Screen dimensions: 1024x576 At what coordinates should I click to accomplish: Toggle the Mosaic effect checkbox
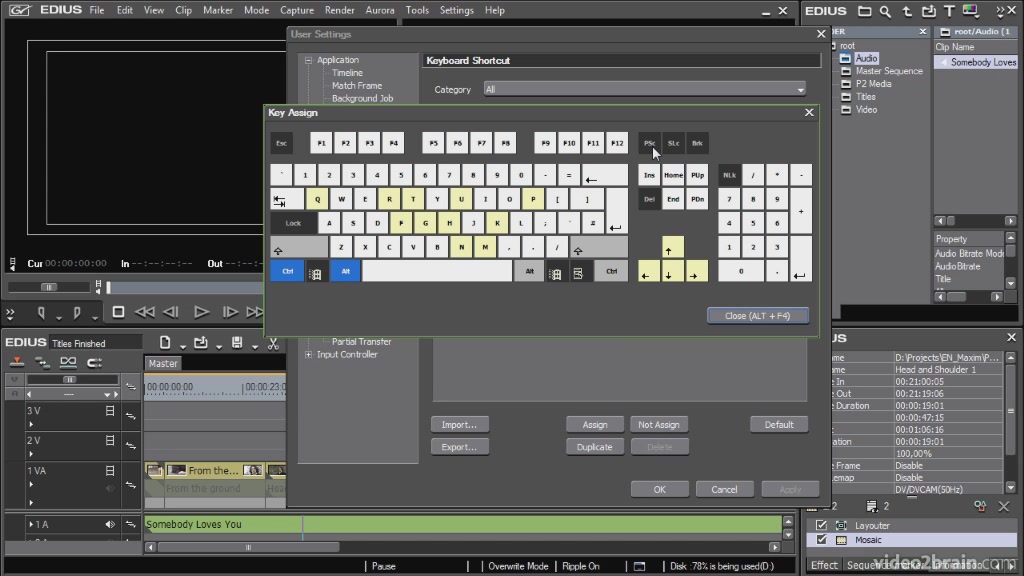[x=822, y=540]
